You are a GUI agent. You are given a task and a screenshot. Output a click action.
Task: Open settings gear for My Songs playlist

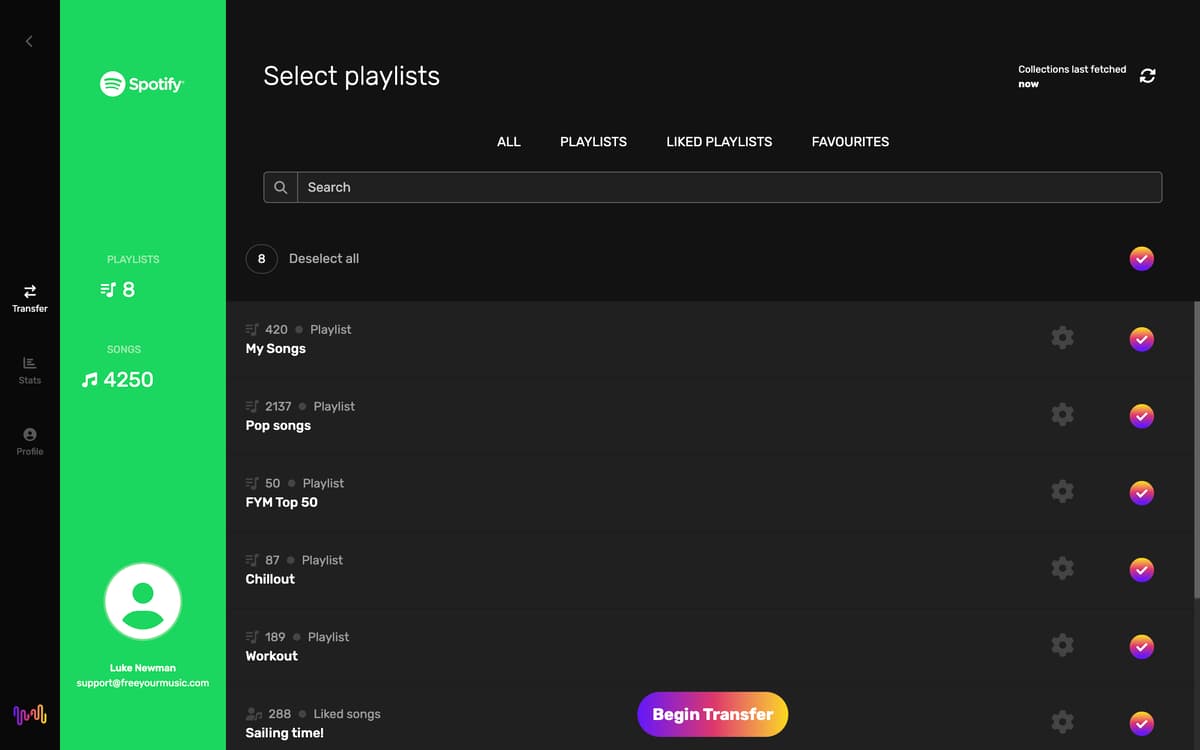tap(1062, 338)
